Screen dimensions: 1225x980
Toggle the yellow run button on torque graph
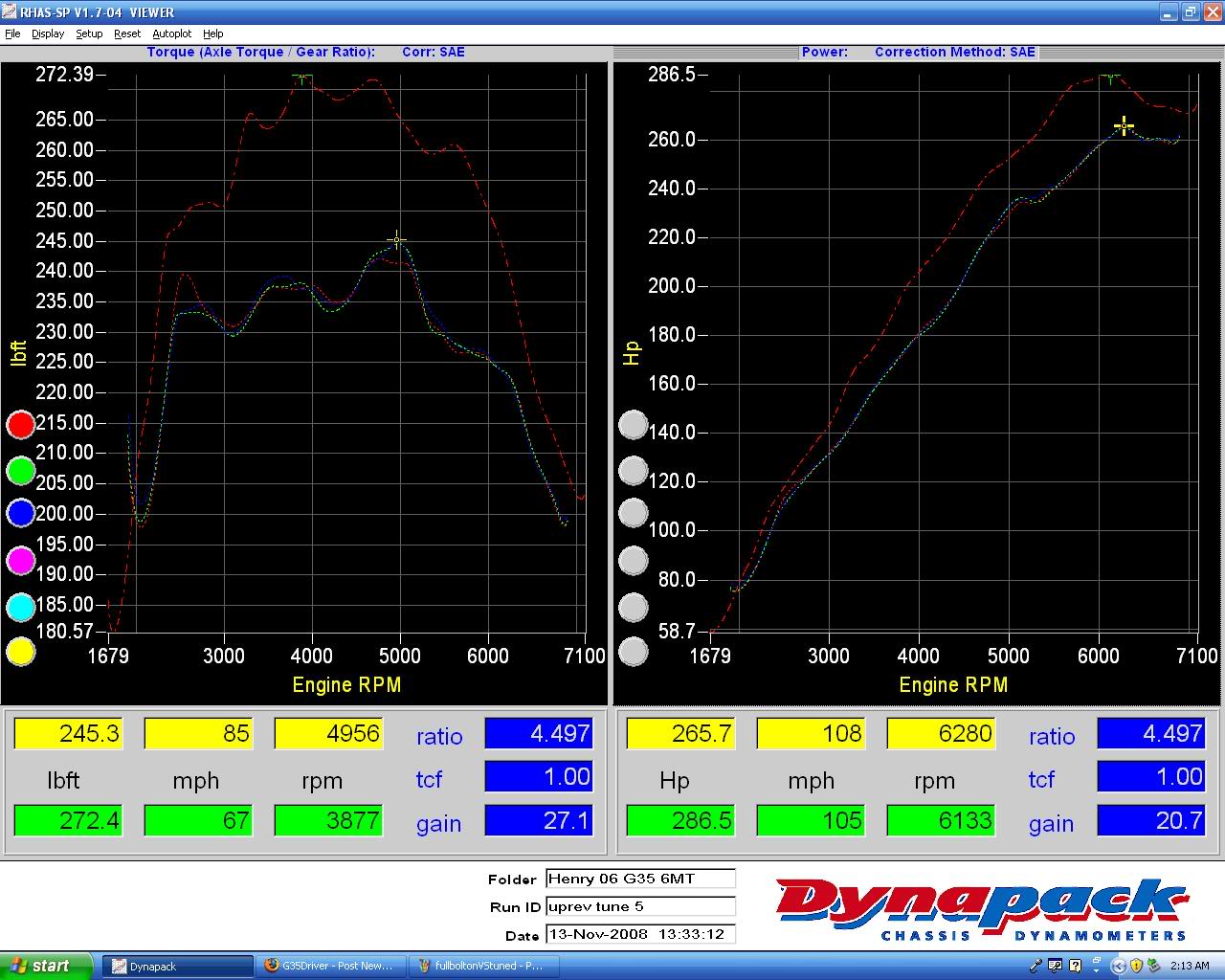(x=21, y=652)
